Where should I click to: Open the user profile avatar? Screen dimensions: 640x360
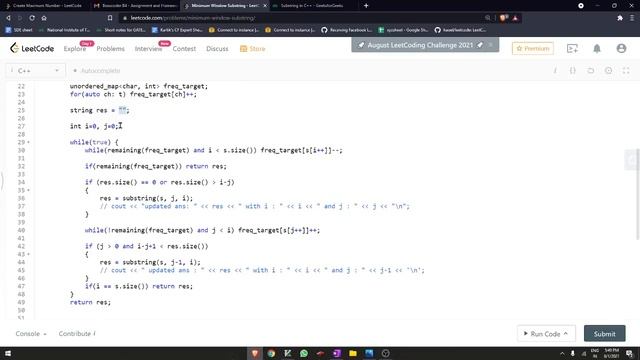(x=621, y=49)
